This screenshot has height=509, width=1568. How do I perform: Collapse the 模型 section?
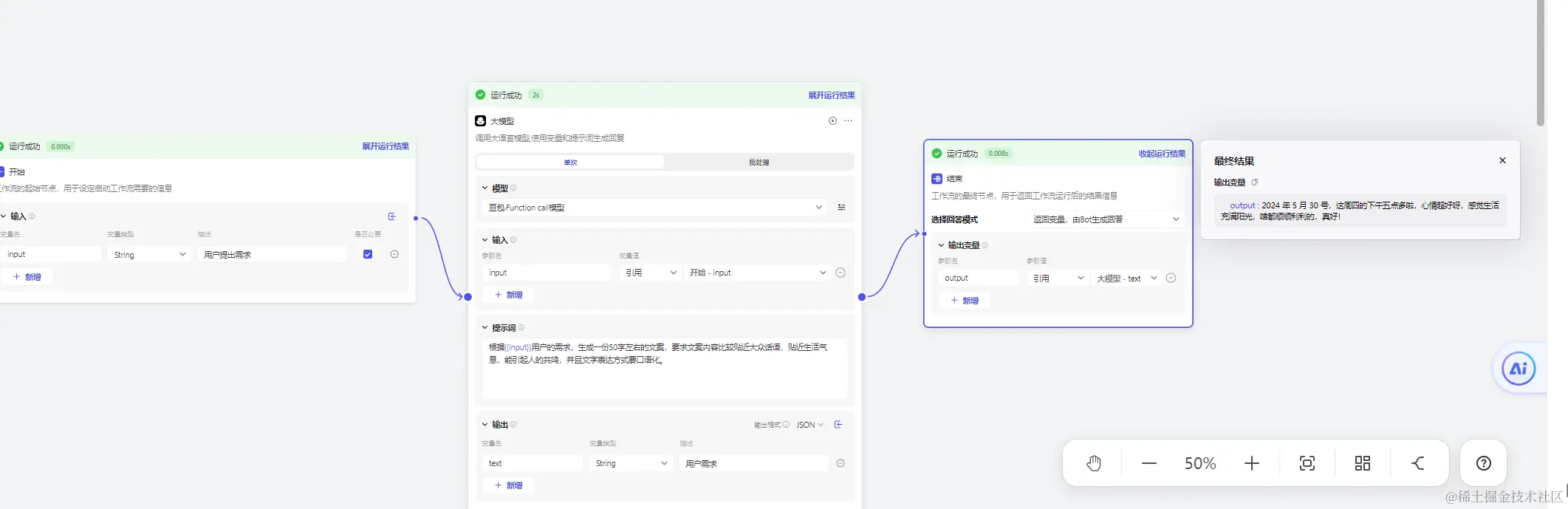coord(485,188)
